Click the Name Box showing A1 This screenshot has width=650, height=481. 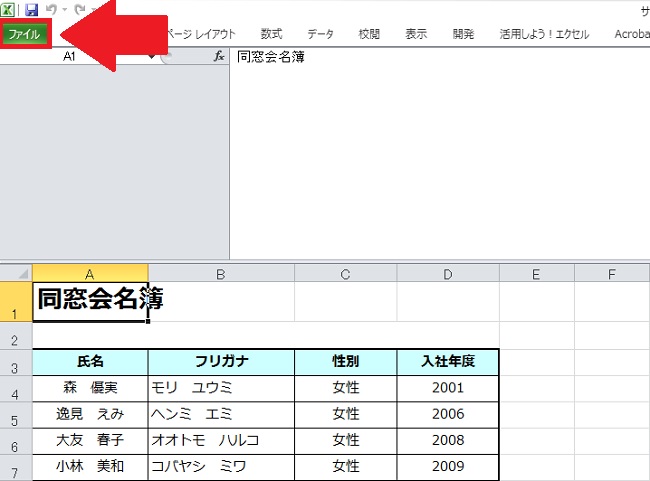coord(70,57)
